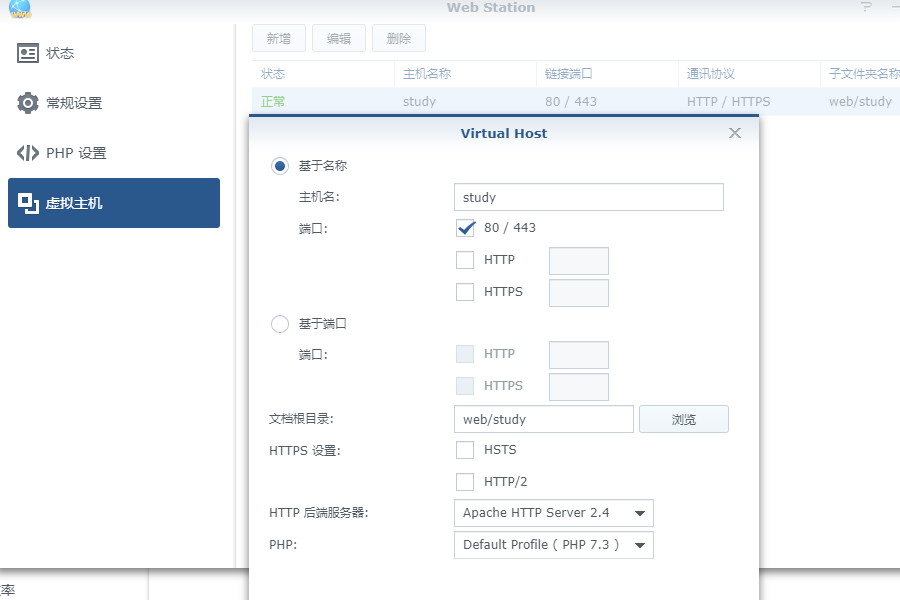Click the 新增 button to add a host
Screen dimensions: 900x600
(278, 38)
